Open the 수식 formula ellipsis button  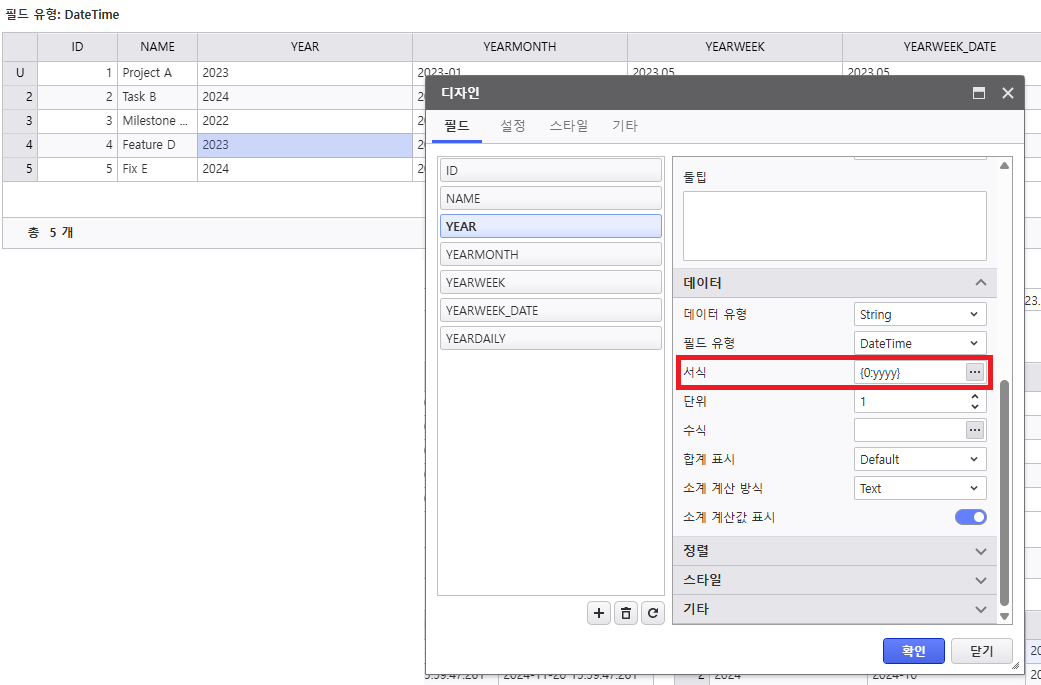pos(974,430)
